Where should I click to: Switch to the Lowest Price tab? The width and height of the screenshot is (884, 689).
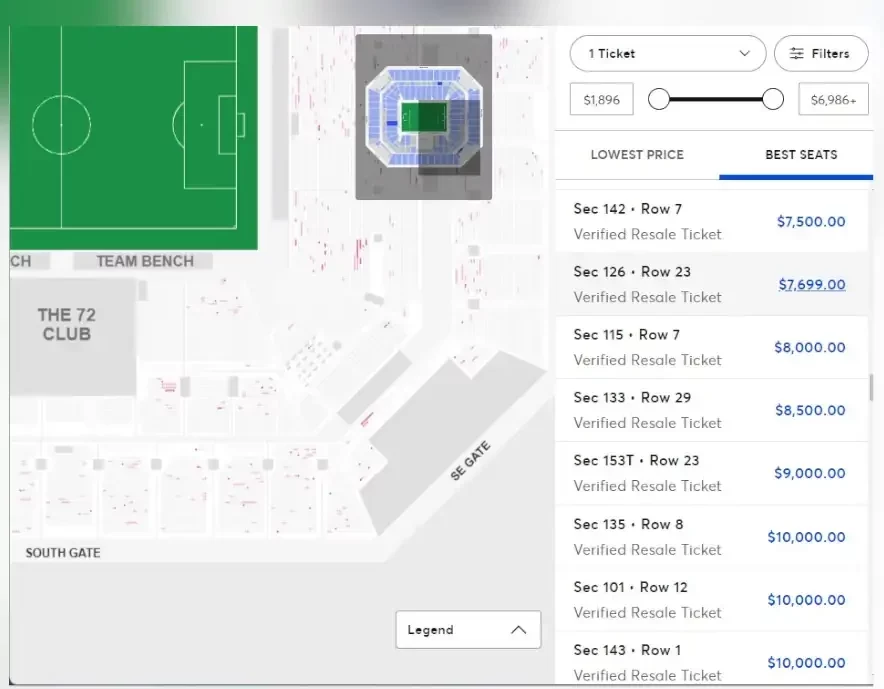coord(637,155)
